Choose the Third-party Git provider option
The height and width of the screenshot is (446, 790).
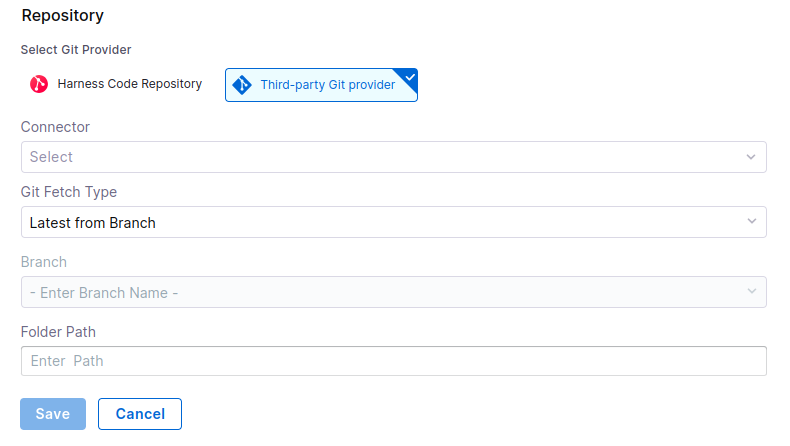(x=321, y=86)
